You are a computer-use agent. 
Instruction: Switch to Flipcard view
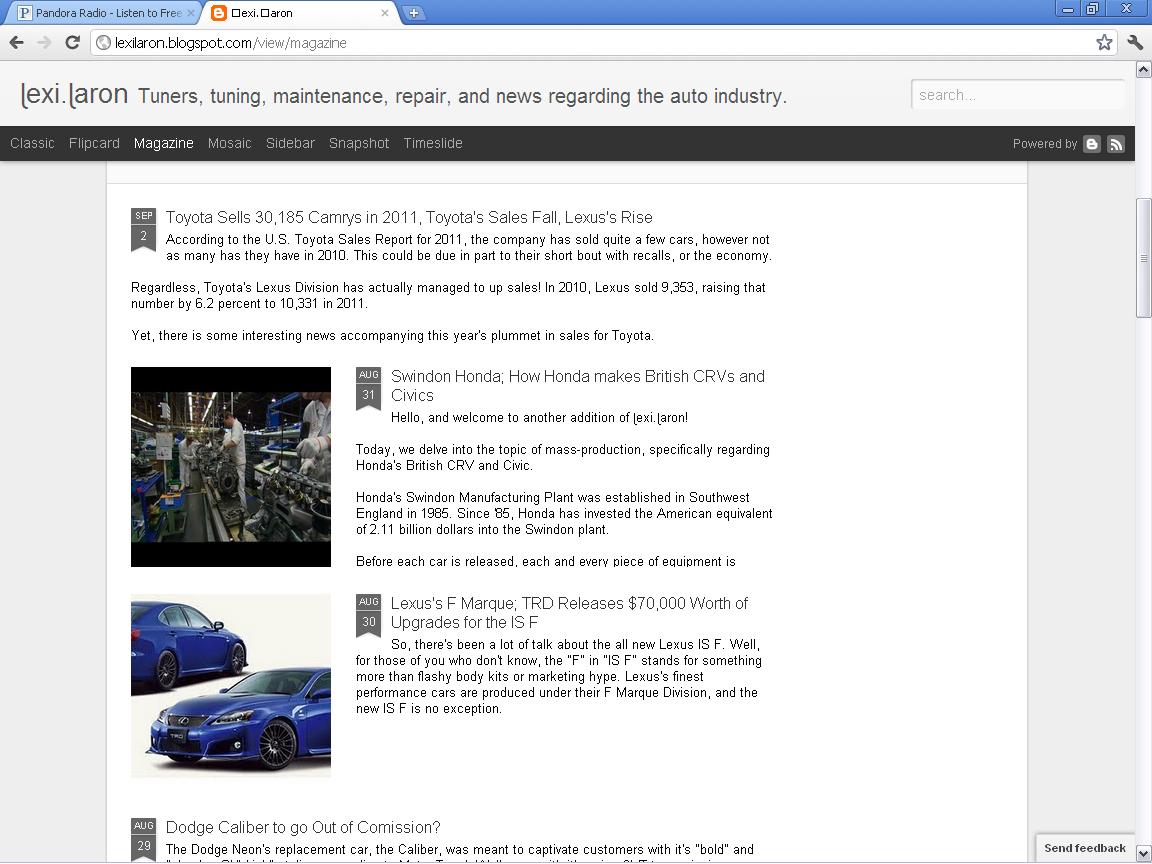coord(94,143)
